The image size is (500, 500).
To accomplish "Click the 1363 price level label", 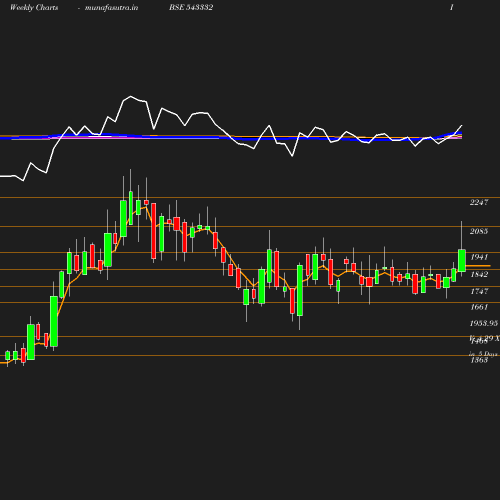I will coord(479,360).
